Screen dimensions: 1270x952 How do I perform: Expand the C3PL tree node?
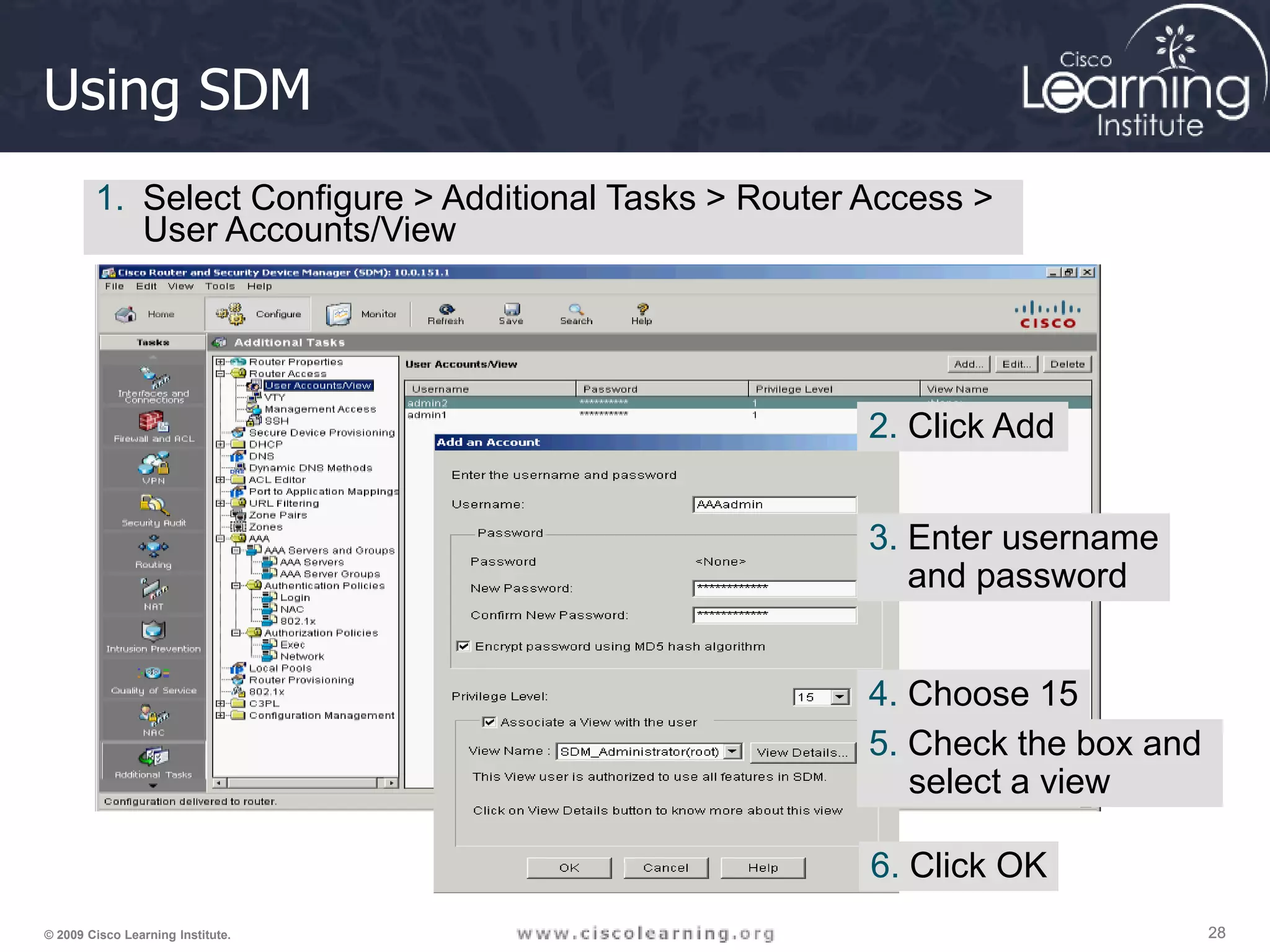[220, 703]
